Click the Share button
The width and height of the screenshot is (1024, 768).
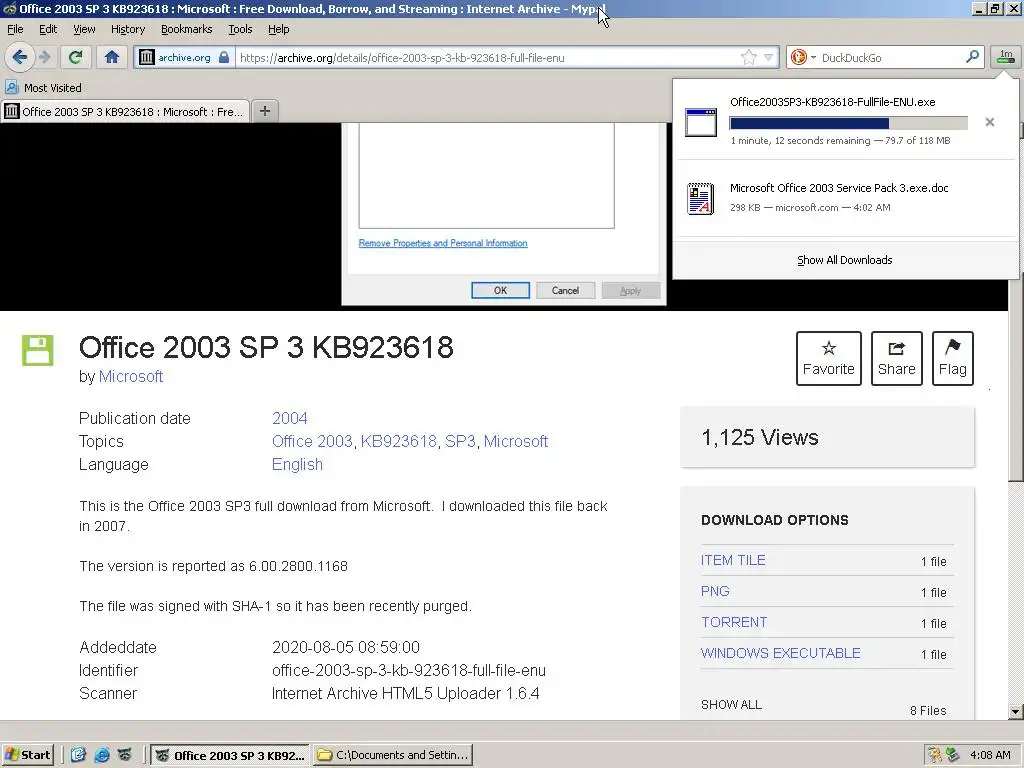[x=896, y=359]
